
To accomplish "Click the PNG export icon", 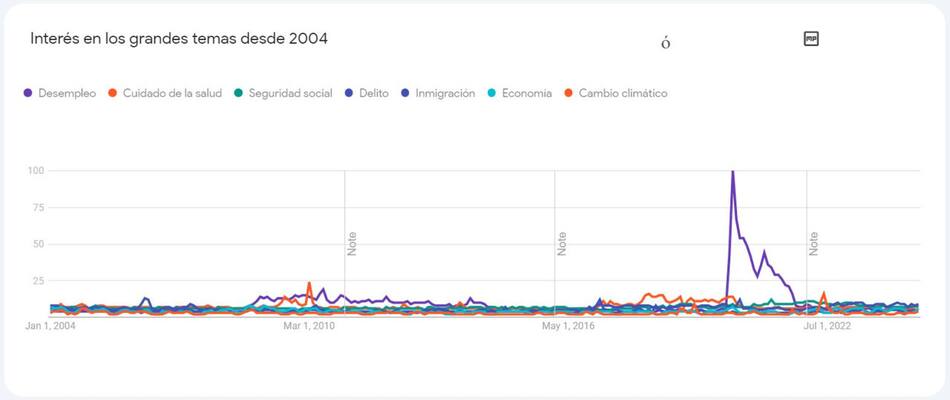I will (811, 39).
